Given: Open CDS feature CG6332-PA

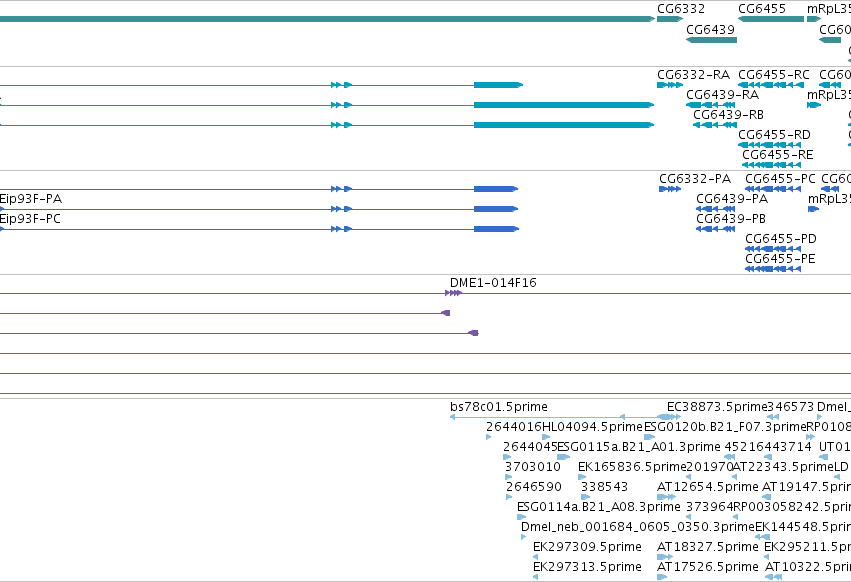Looking at the screenshot, I should 695,179.
